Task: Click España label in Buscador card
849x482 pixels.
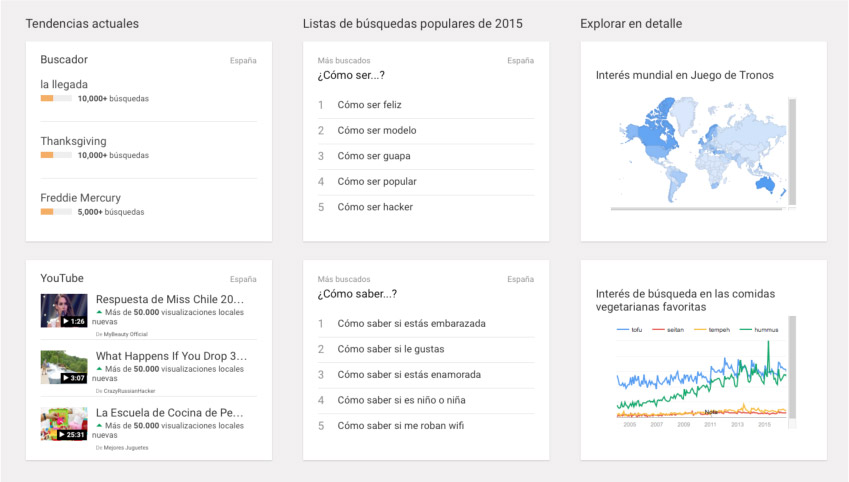Action: coord(243,61)
